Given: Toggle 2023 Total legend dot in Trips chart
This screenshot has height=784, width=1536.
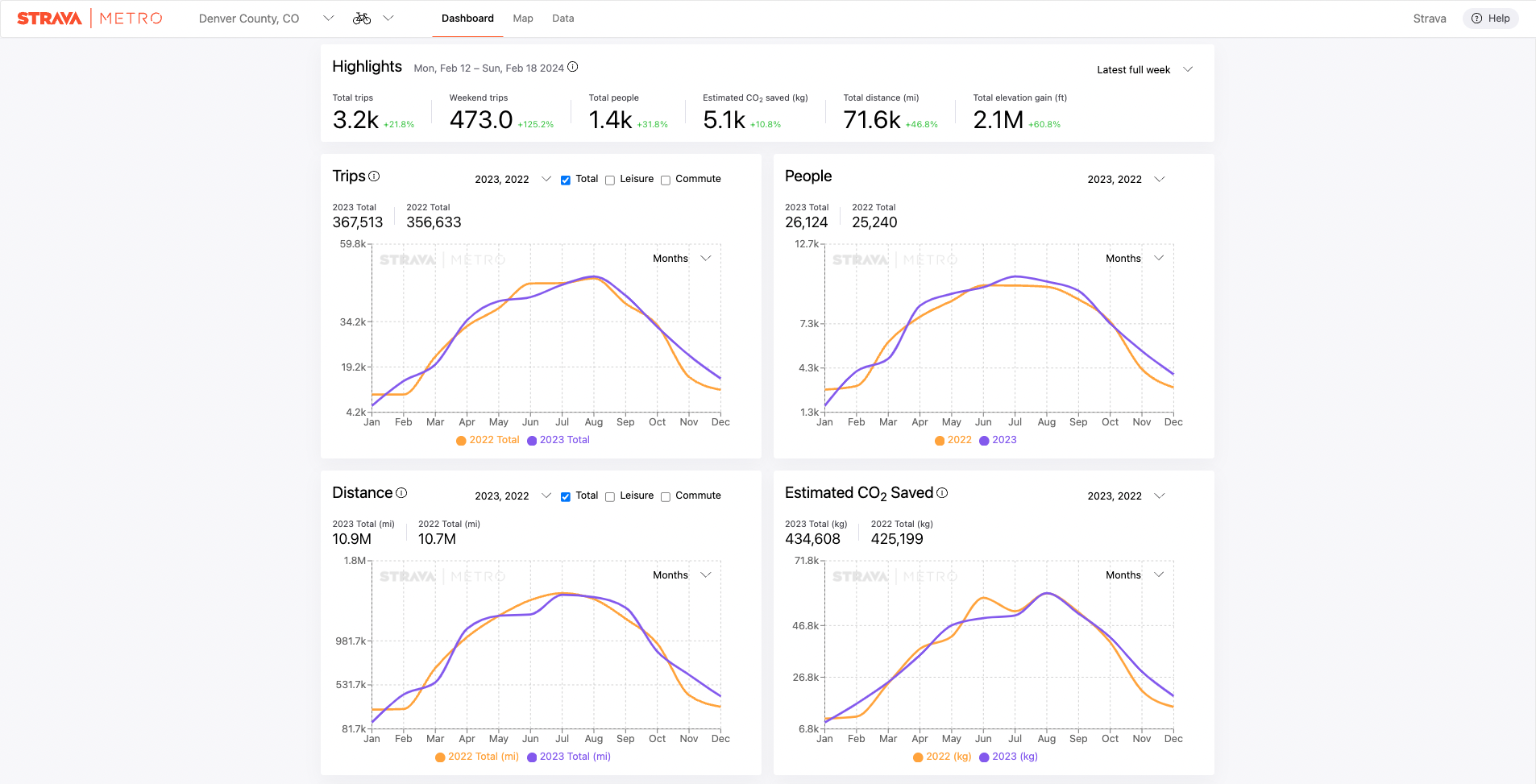Looking at the screenshot, I should (x=532, y=441).
